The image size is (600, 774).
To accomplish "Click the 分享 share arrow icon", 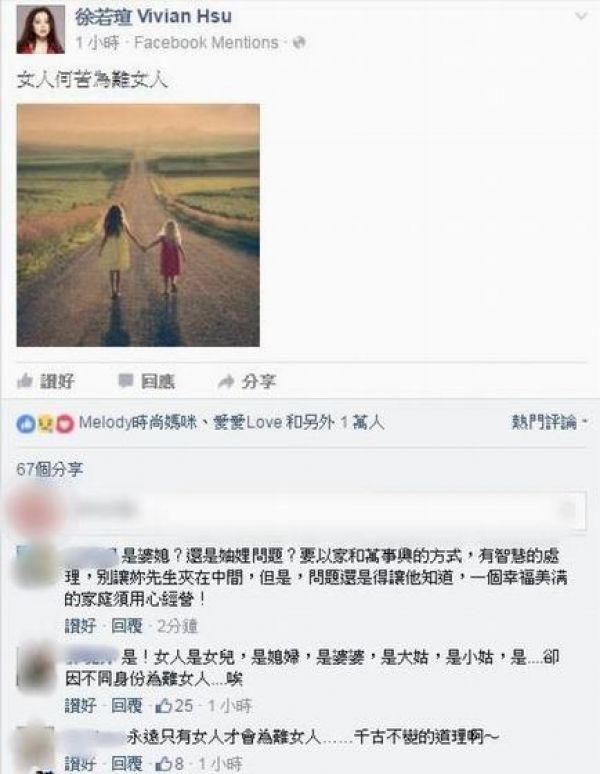I will 226,381.
